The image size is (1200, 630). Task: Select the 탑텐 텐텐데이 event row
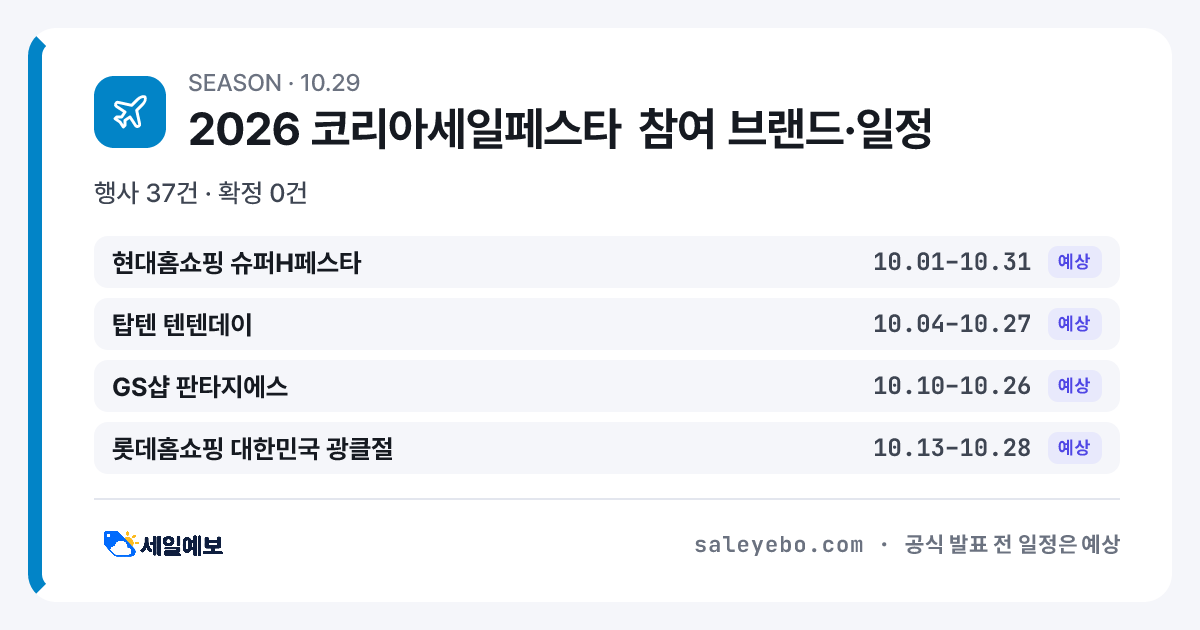607,324
